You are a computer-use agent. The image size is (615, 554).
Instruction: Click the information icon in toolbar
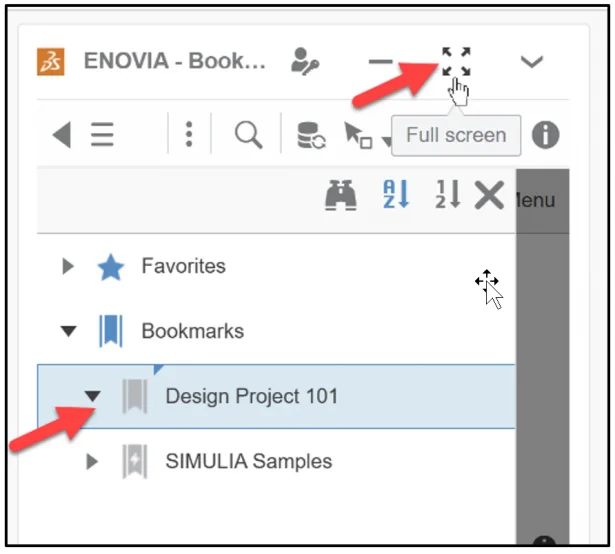[x=545, y=135]
